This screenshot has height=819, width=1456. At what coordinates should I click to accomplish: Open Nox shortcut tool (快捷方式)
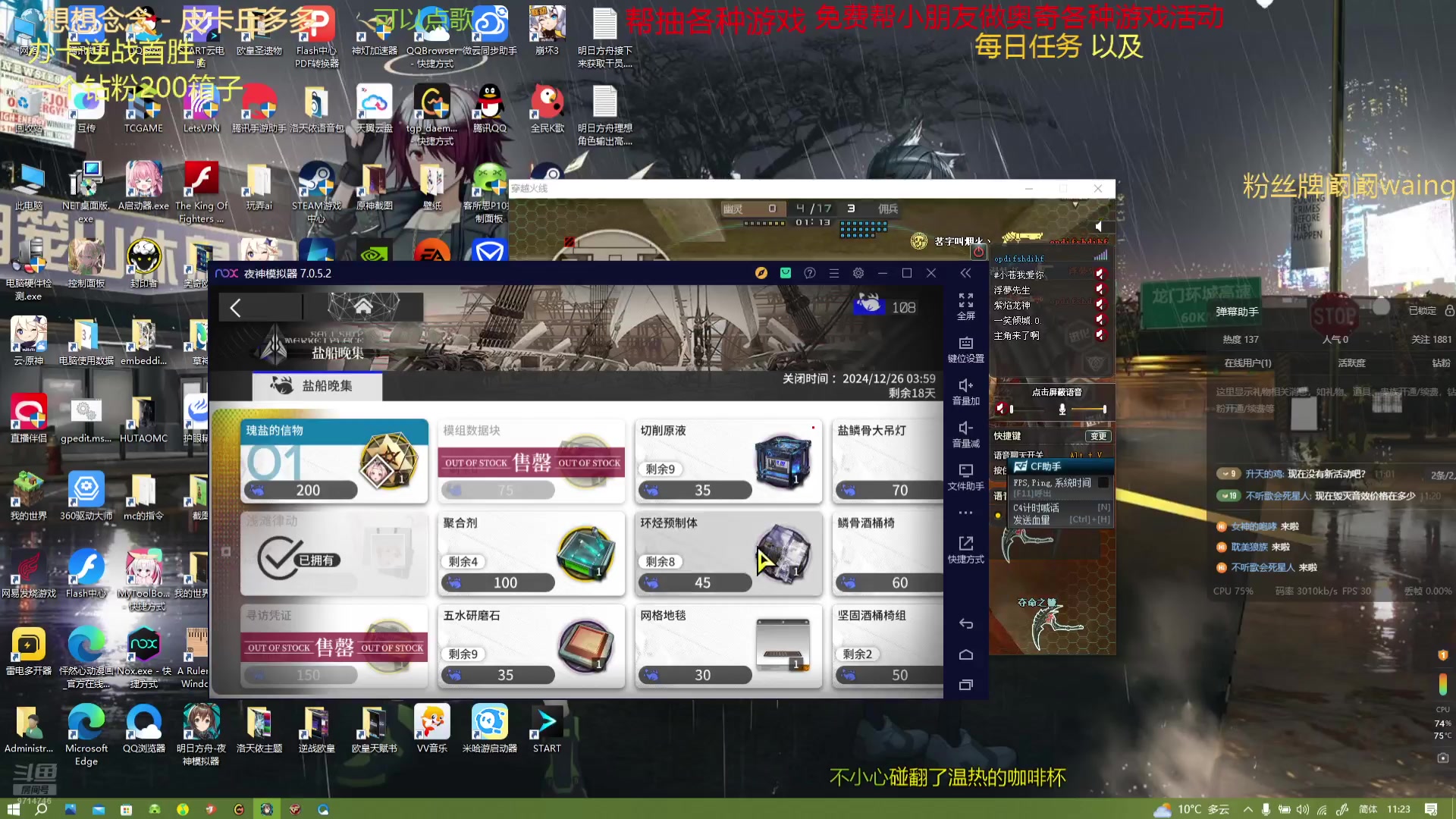[x=965, y=550]
